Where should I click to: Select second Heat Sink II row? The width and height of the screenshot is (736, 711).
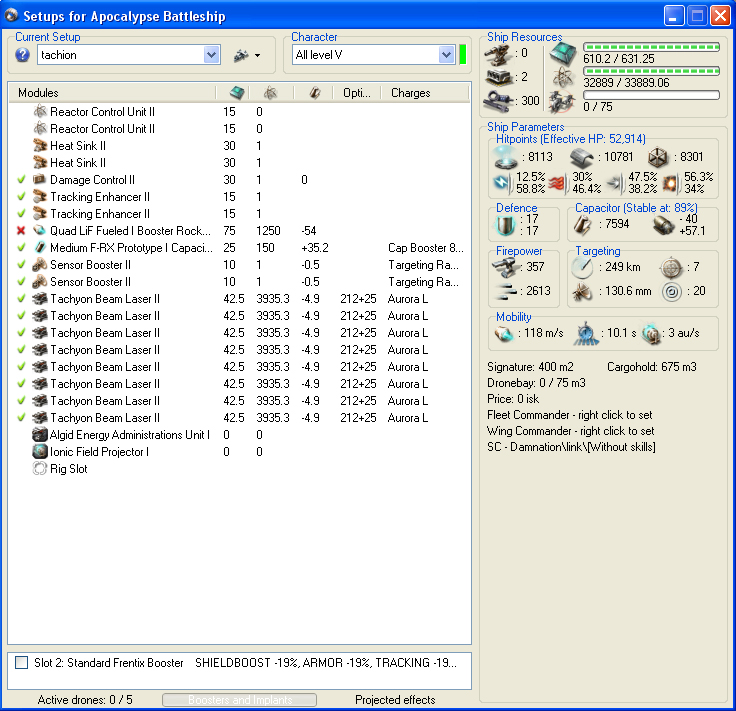(x=239, y=163)
